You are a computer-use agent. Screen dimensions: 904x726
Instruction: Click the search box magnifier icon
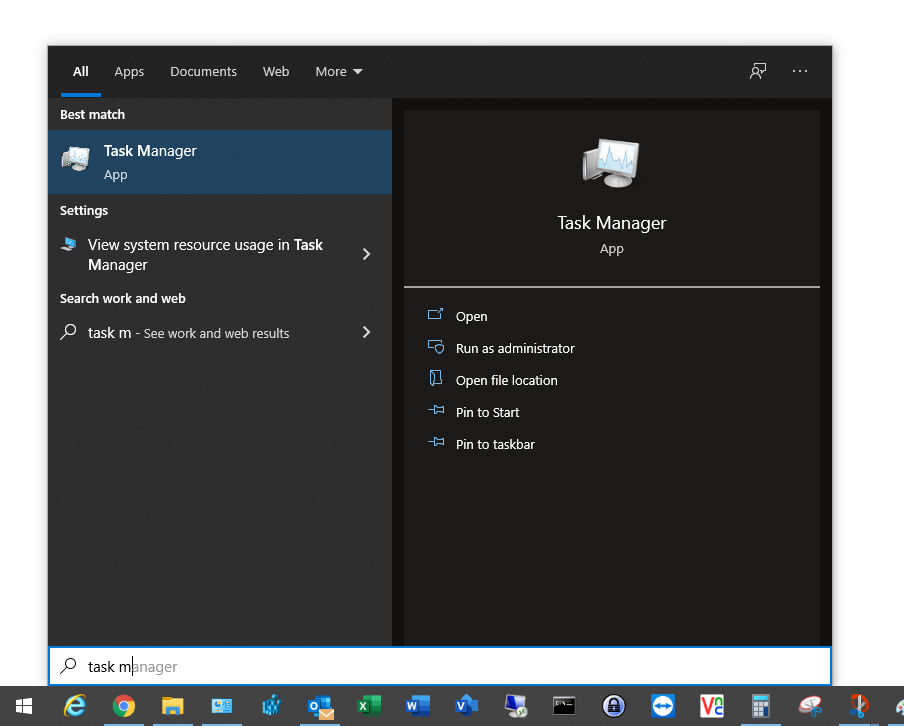pos(69,665)
